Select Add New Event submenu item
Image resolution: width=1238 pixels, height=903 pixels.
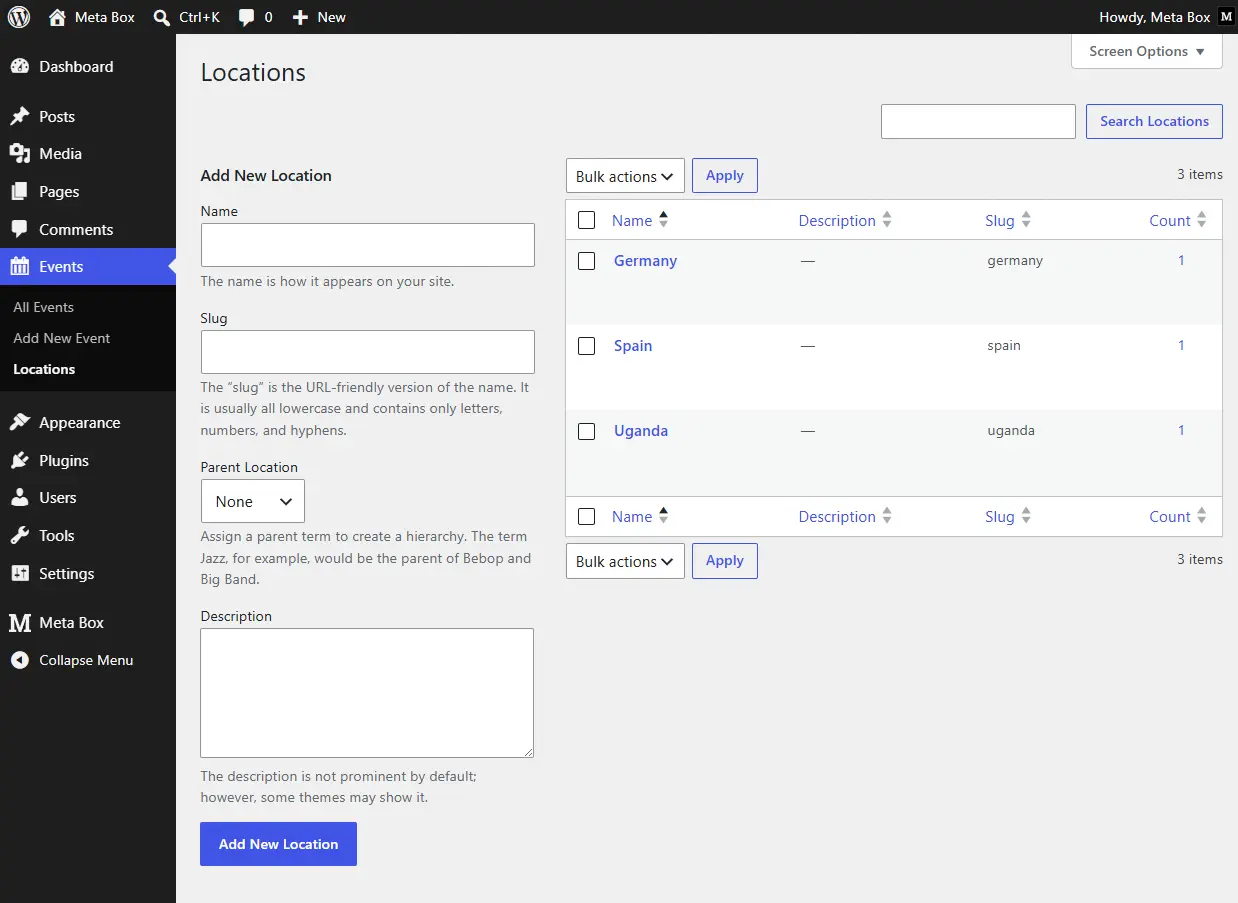[62, 338]
